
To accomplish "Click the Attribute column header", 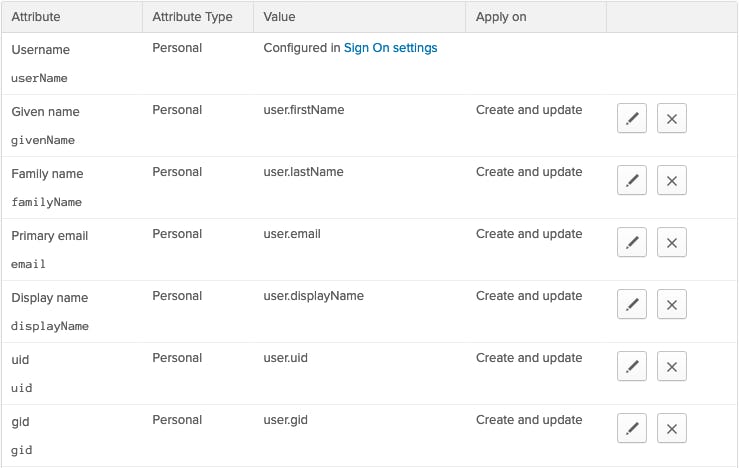I will (36, 17).
